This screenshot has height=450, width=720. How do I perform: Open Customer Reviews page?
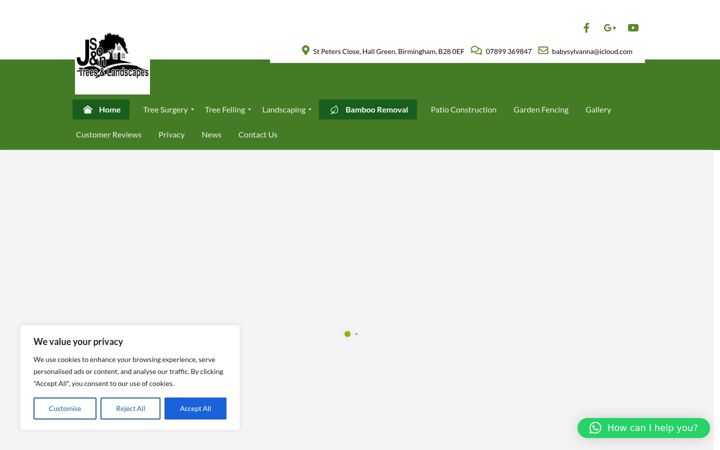pos(108,135)
